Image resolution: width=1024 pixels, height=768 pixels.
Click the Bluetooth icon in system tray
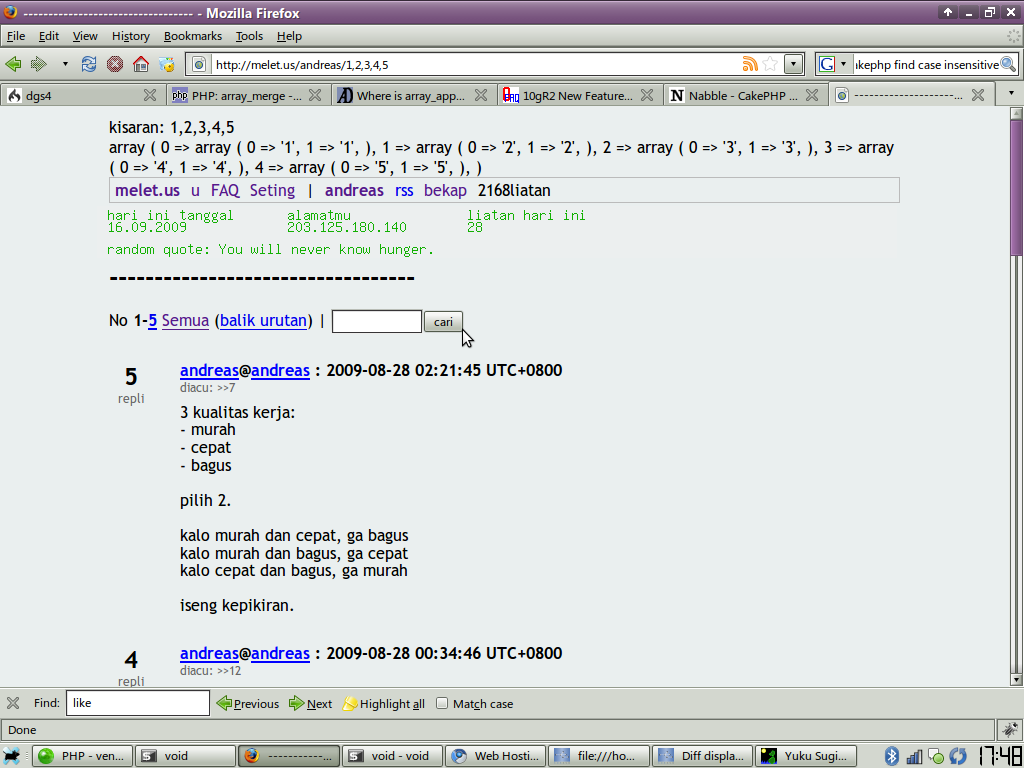click(x=892, y=756)
